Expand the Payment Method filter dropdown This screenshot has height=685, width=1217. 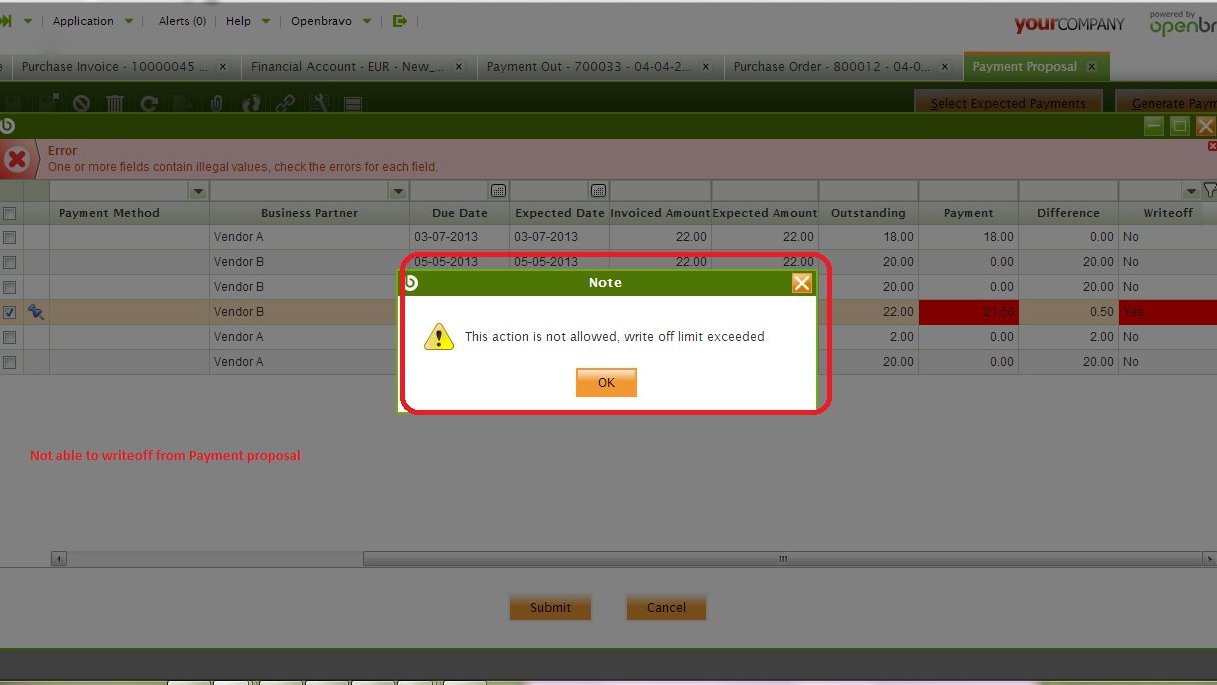coord(198,191)
